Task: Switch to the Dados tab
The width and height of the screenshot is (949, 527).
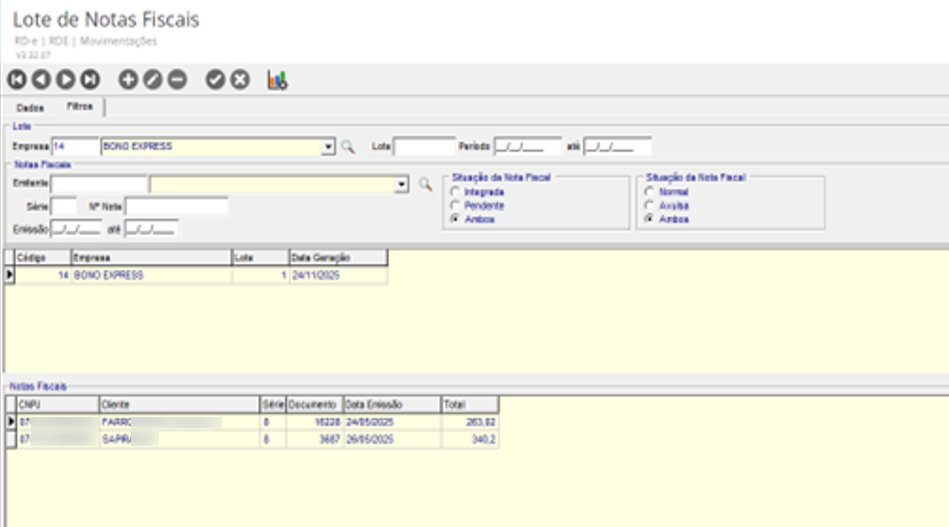Action: [x=30, y=108]
